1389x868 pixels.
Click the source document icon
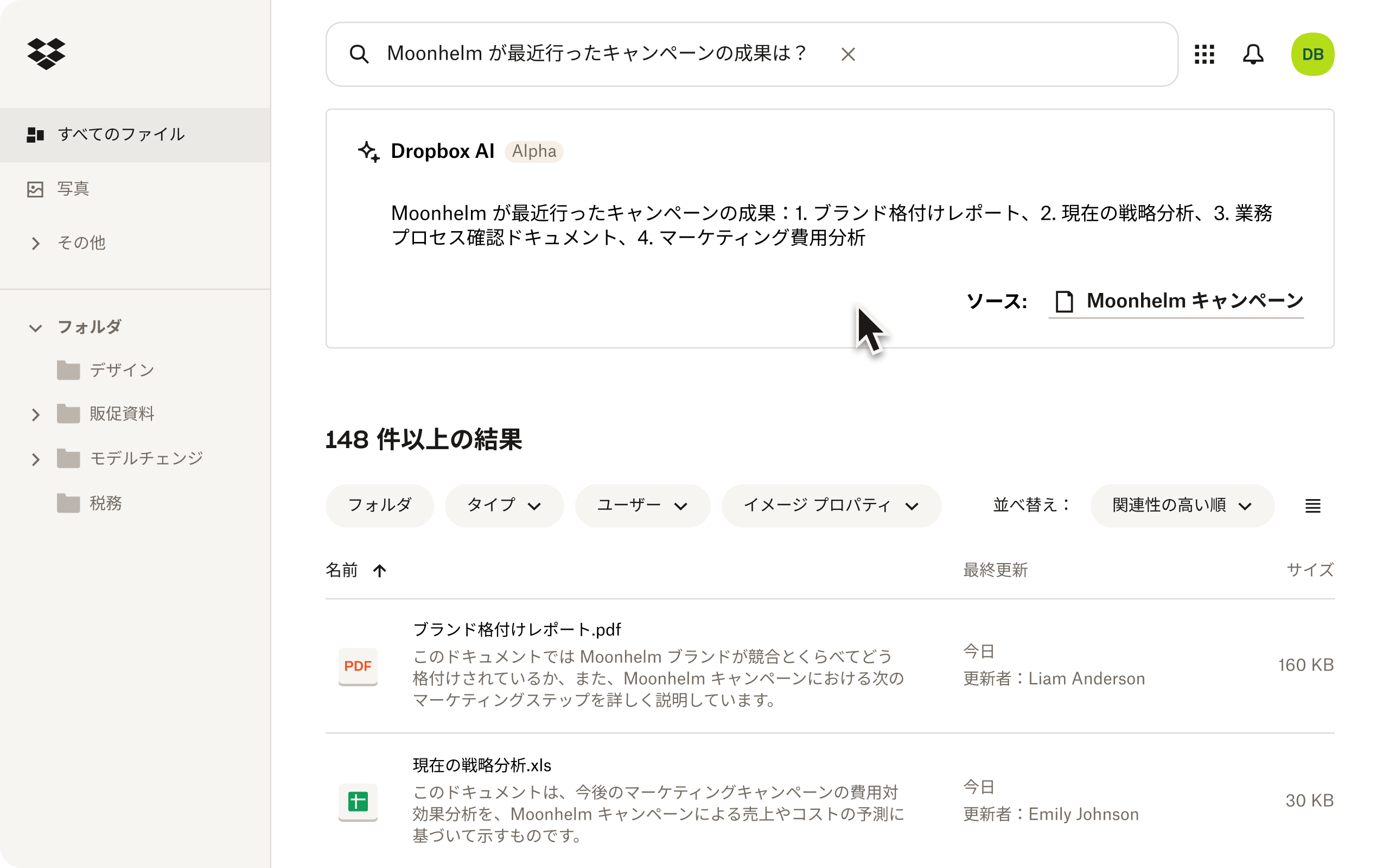coord(1064,301)
